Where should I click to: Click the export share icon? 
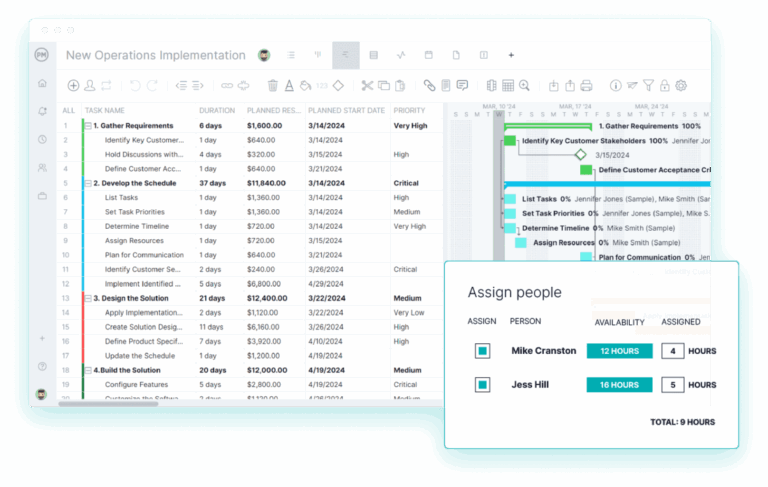[x=570, y=86]
